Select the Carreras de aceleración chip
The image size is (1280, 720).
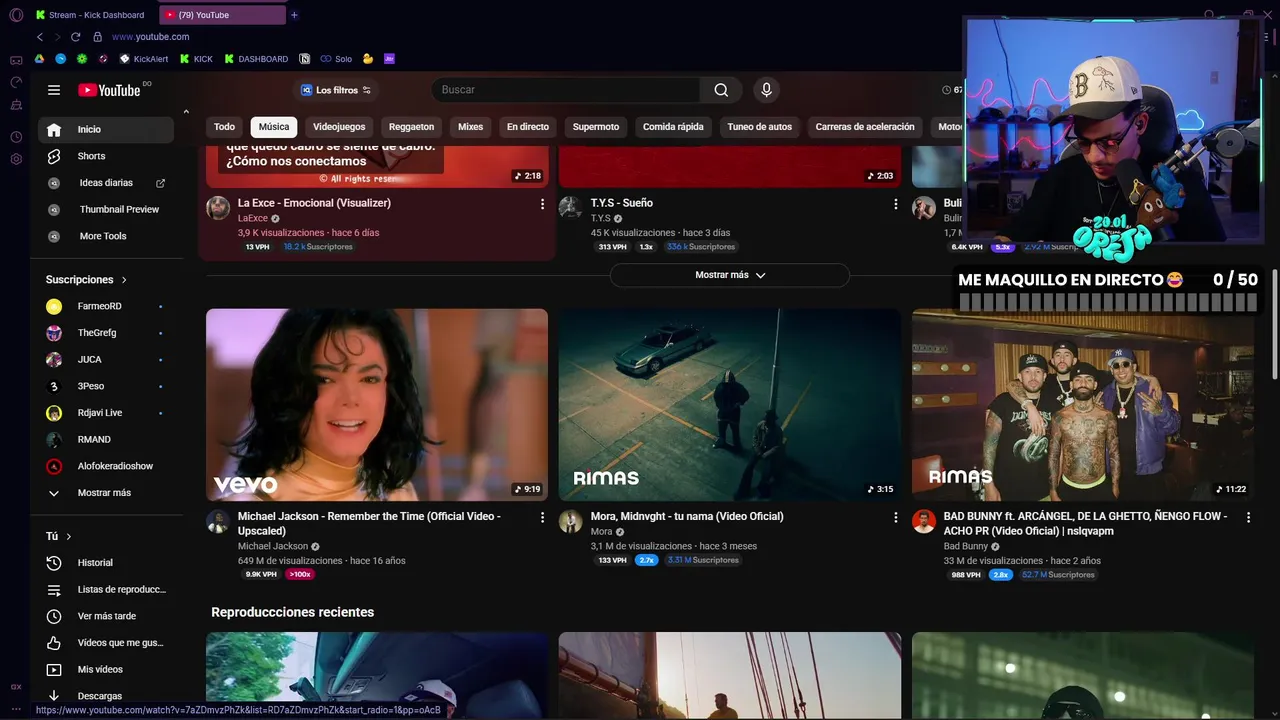pyautogui.click(x=865, y=127)
